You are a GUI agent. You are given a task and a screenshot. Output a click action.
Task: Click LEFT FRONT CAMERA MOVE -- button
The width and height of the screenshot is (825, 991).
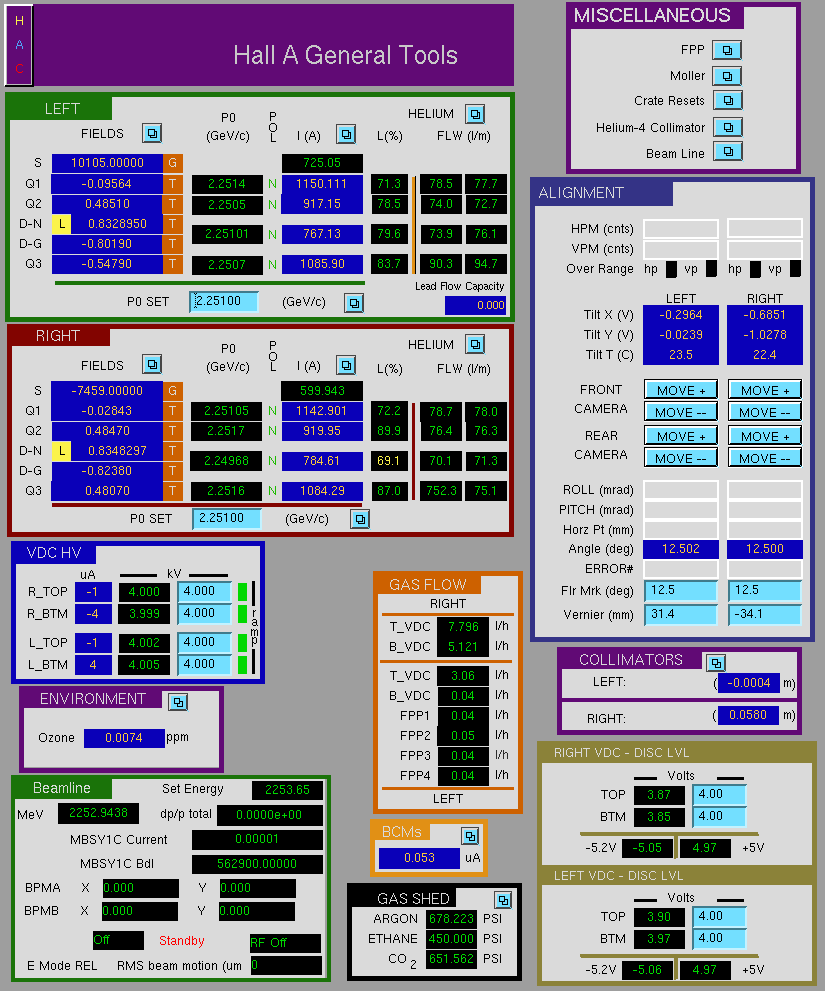681,412
